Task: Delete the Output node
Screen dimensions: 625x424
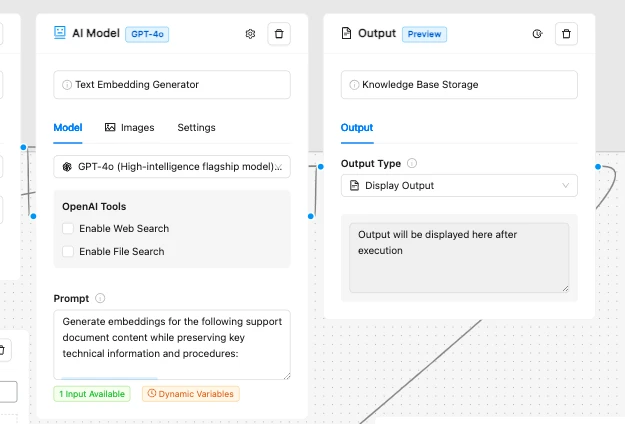Action: (x=567, y=34)
